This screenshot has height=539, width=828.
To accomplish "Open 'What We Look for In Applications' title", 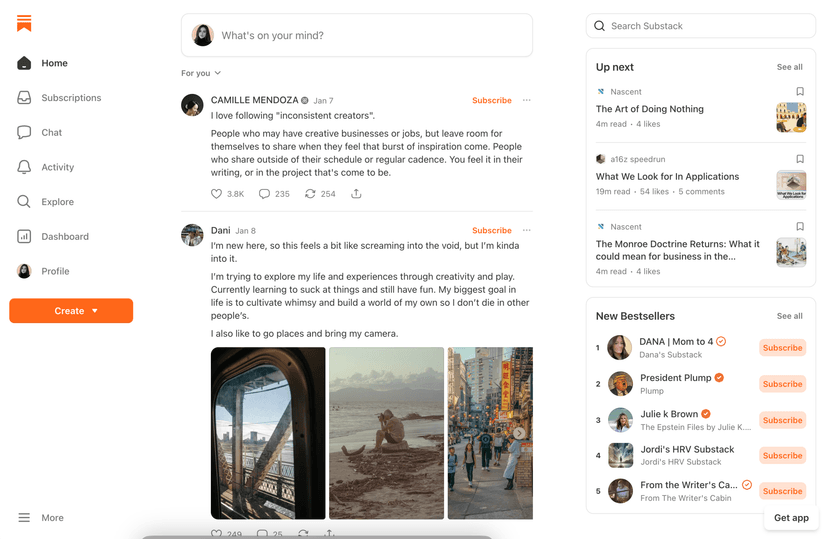I will pyautogui.click(x=667, y=176).
